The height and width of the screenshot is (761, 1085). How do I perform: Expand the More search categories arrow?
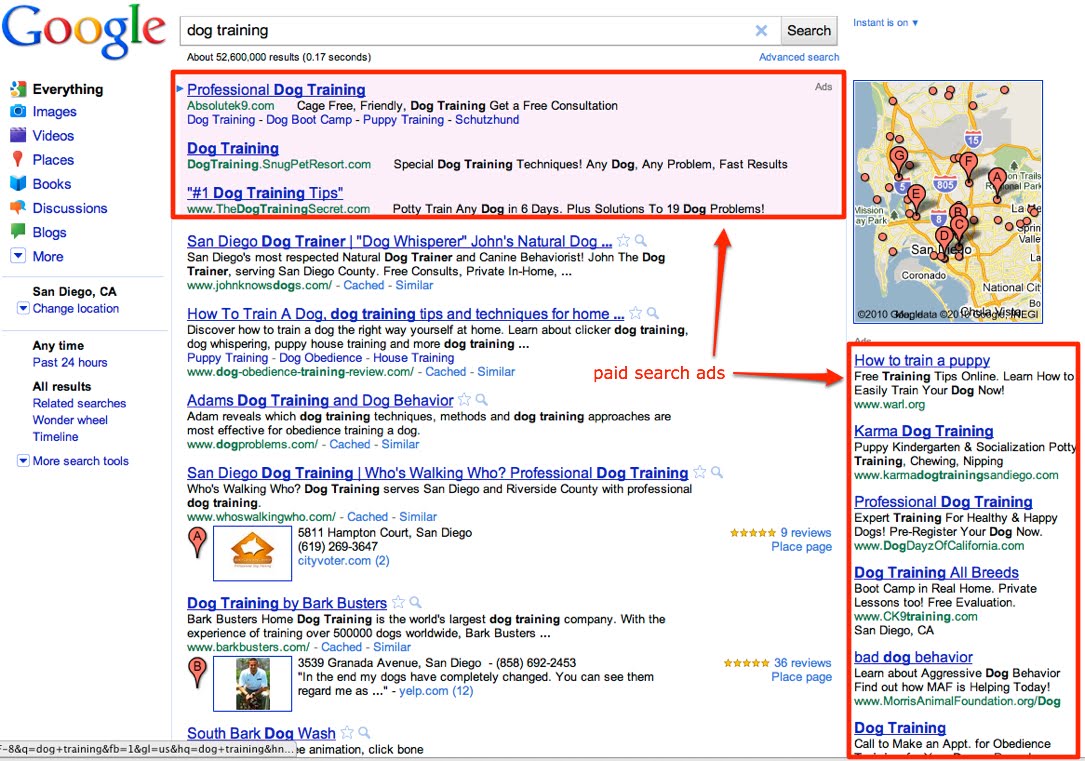[x=18, y=256]
